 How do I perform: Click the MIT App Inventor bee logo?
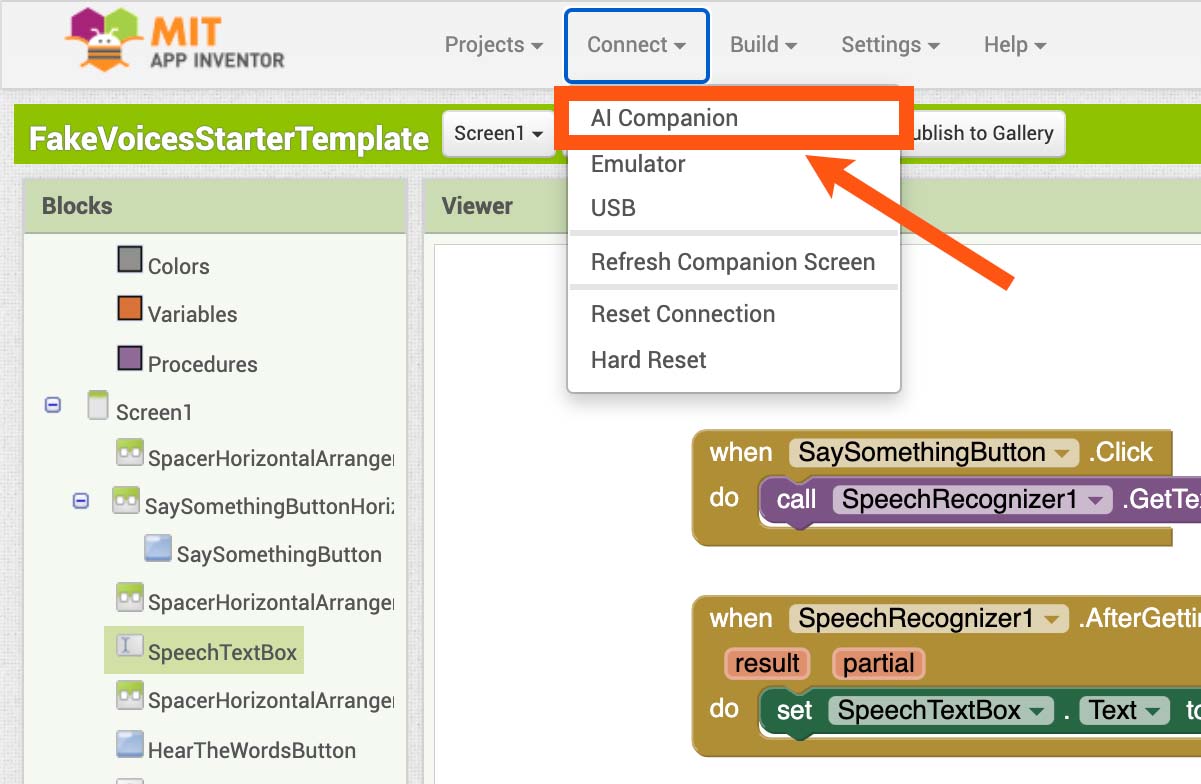click(175, 41)
